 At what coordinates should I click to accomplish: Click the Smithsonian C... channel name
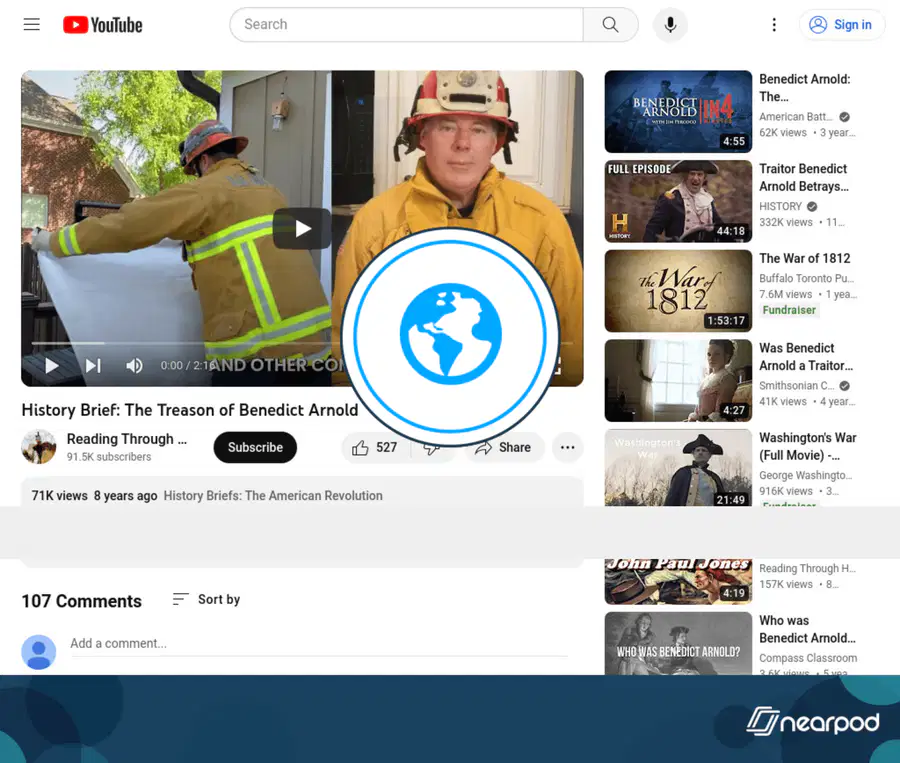[797, 385]
